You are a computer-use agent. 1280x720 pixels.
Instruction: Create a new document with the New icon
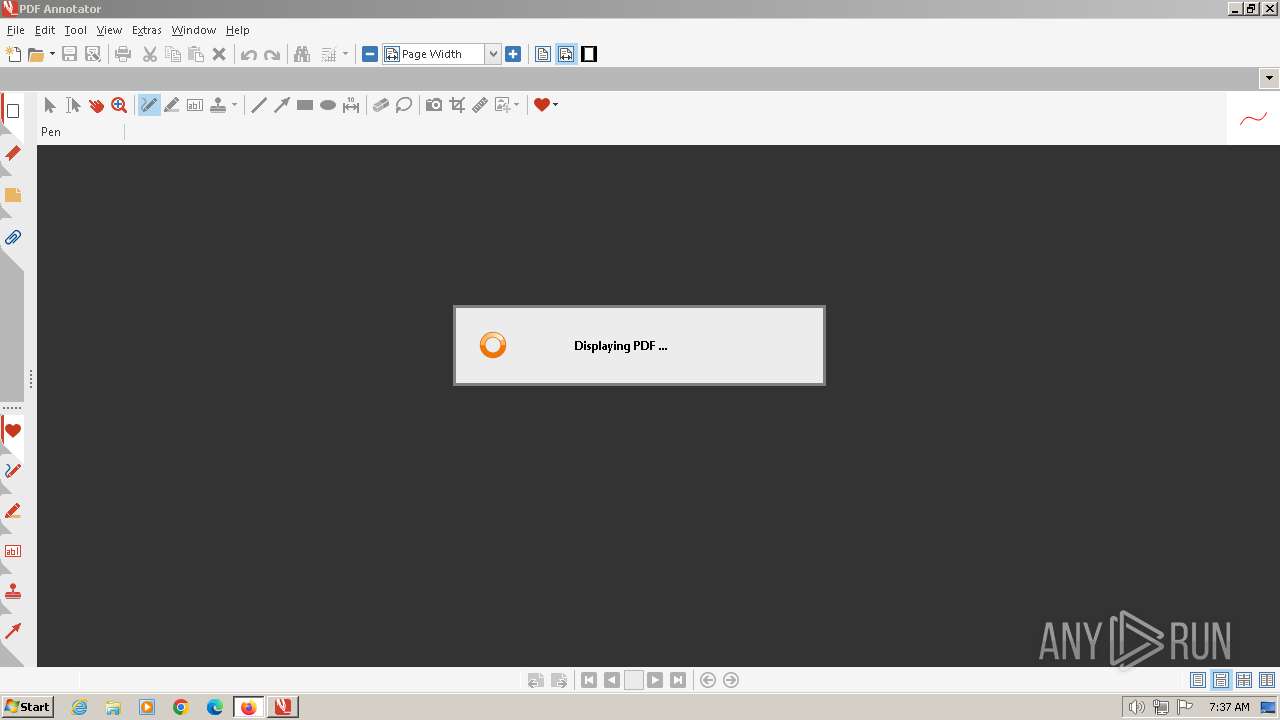13,54
